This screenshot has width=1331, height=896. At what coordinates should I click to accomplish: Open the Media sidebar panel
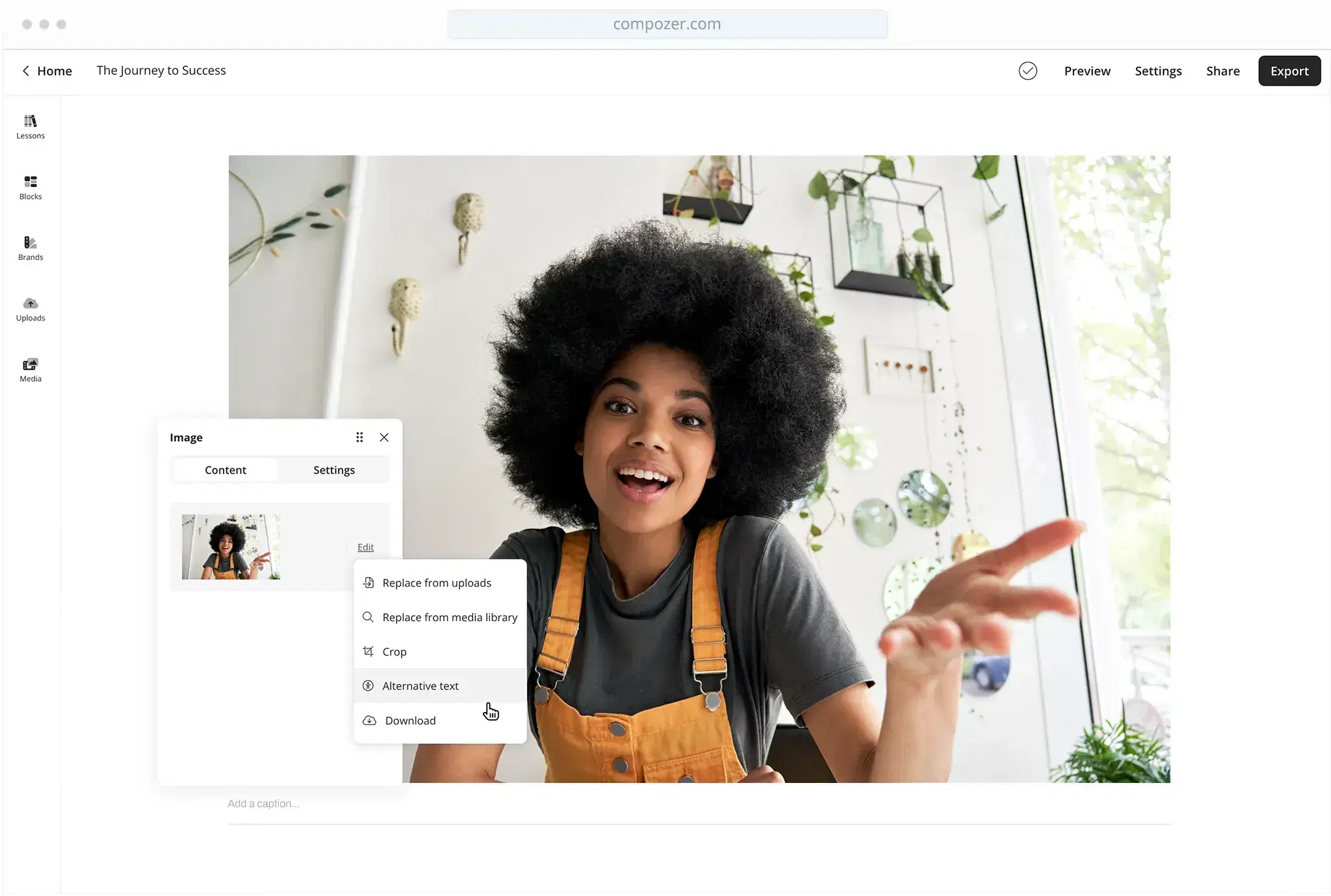[x=31, y=370]
